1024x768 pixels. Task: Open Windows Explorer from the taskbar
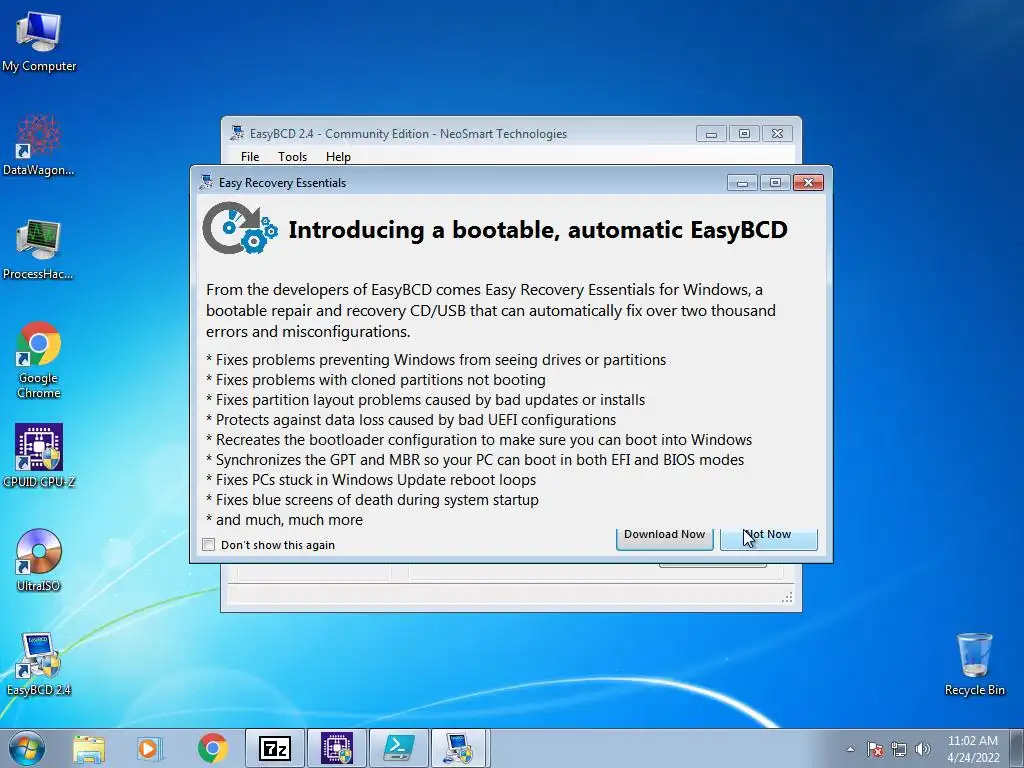[x=89, y=748]
